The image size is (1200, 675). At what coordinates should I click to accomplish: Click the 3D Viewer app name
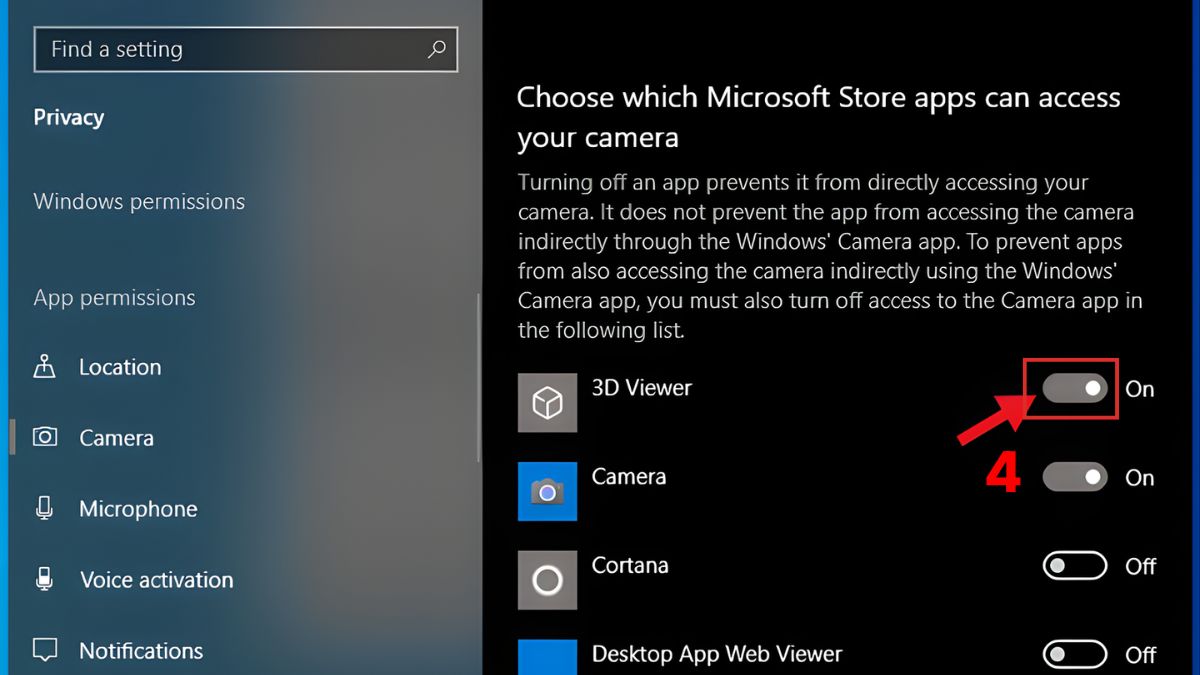coord(642,388)
